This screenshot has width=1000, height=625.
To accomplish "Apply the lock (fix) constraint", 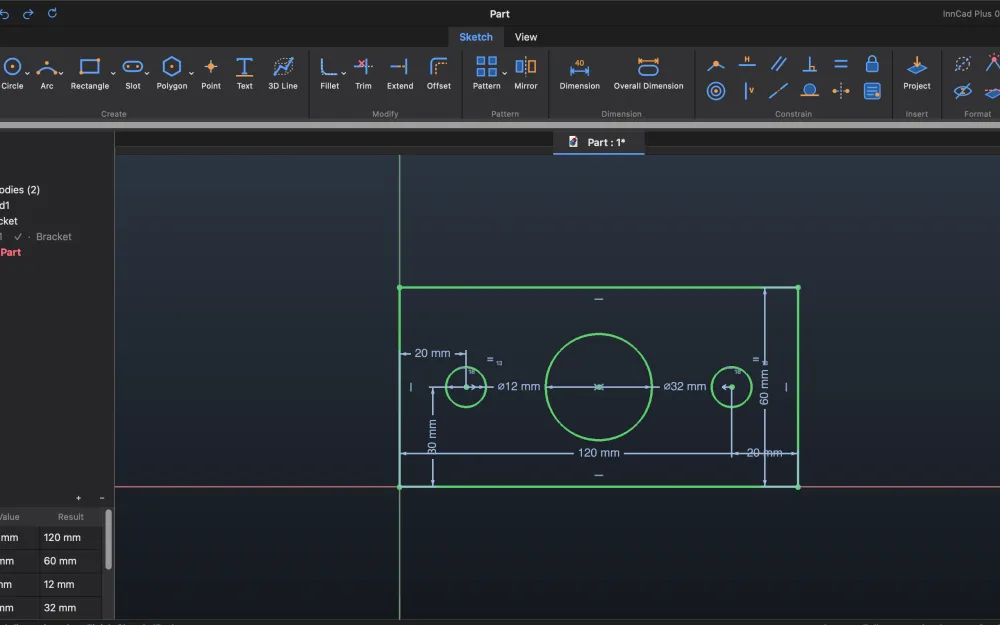I will pyautogui.click(x=872, y=64).
